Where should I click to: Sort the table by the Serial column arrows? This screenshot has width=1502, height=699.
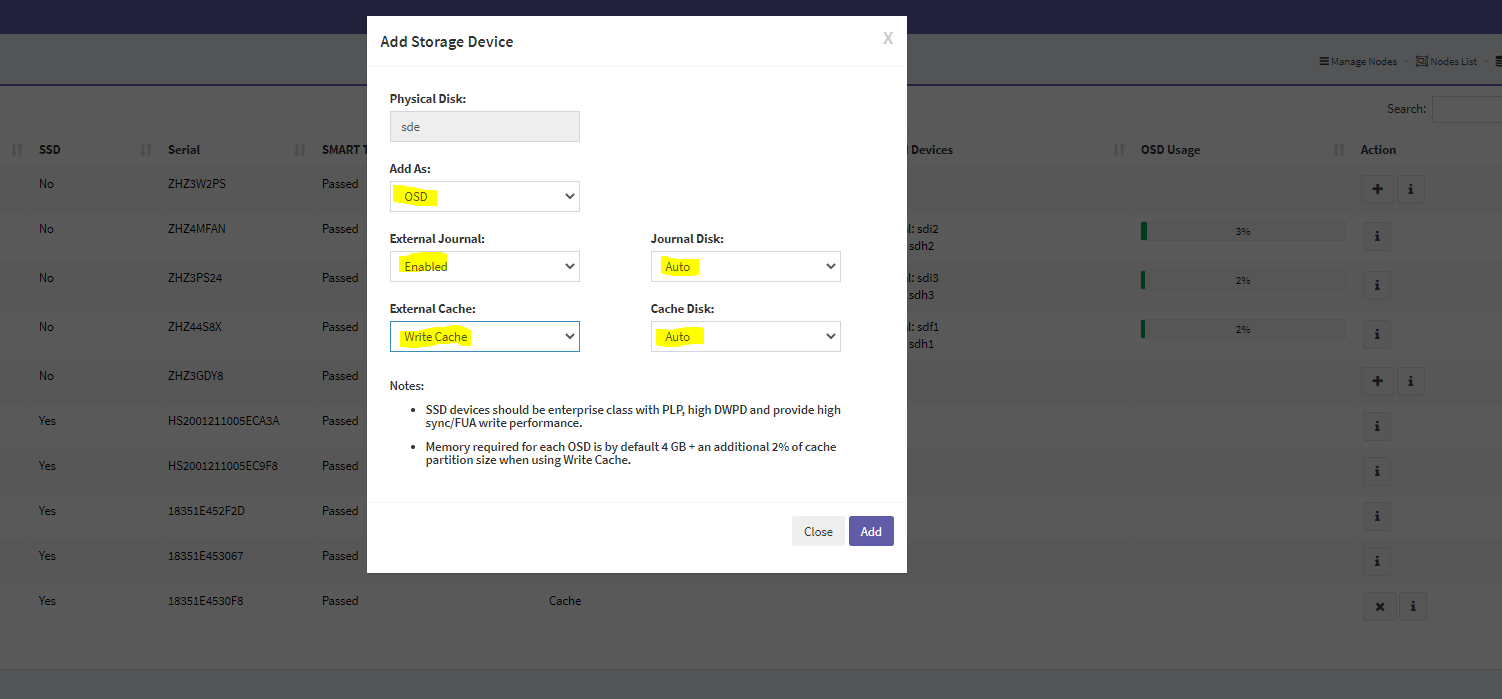point(300,150)
